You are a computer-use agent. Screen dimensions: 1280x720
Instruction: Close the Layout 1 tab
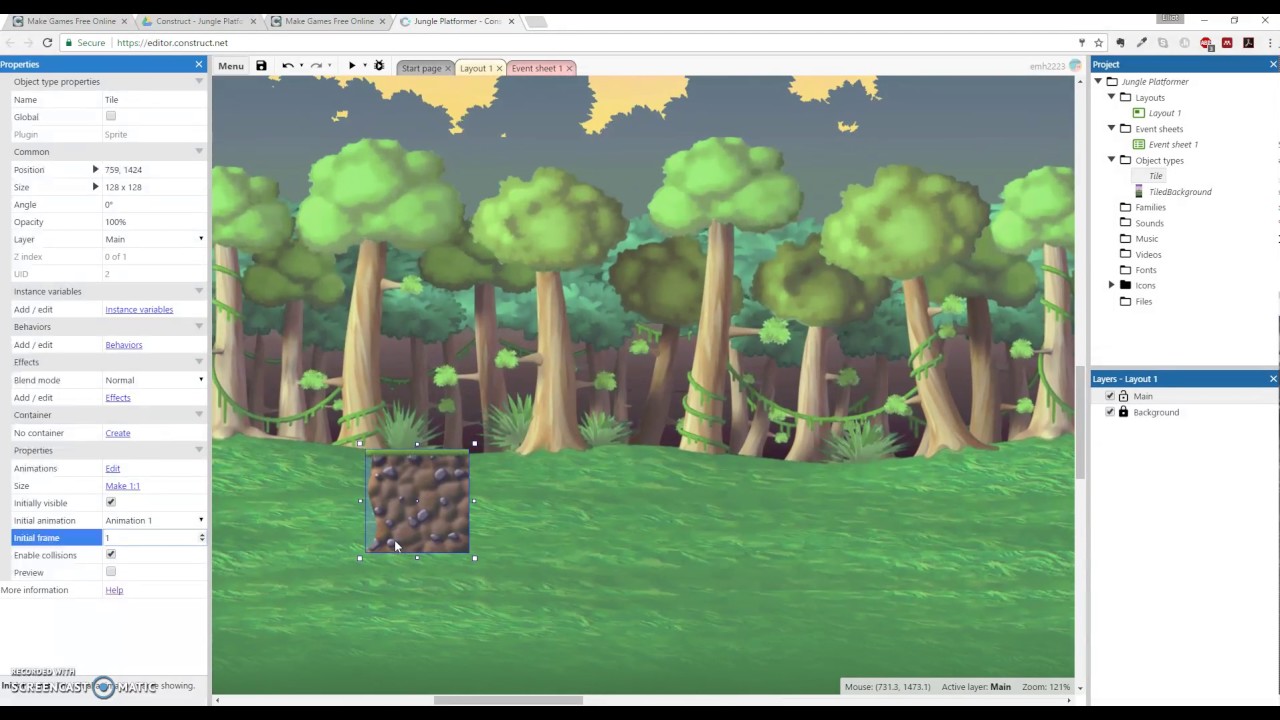pyautogui.click(x=499, y=68)
